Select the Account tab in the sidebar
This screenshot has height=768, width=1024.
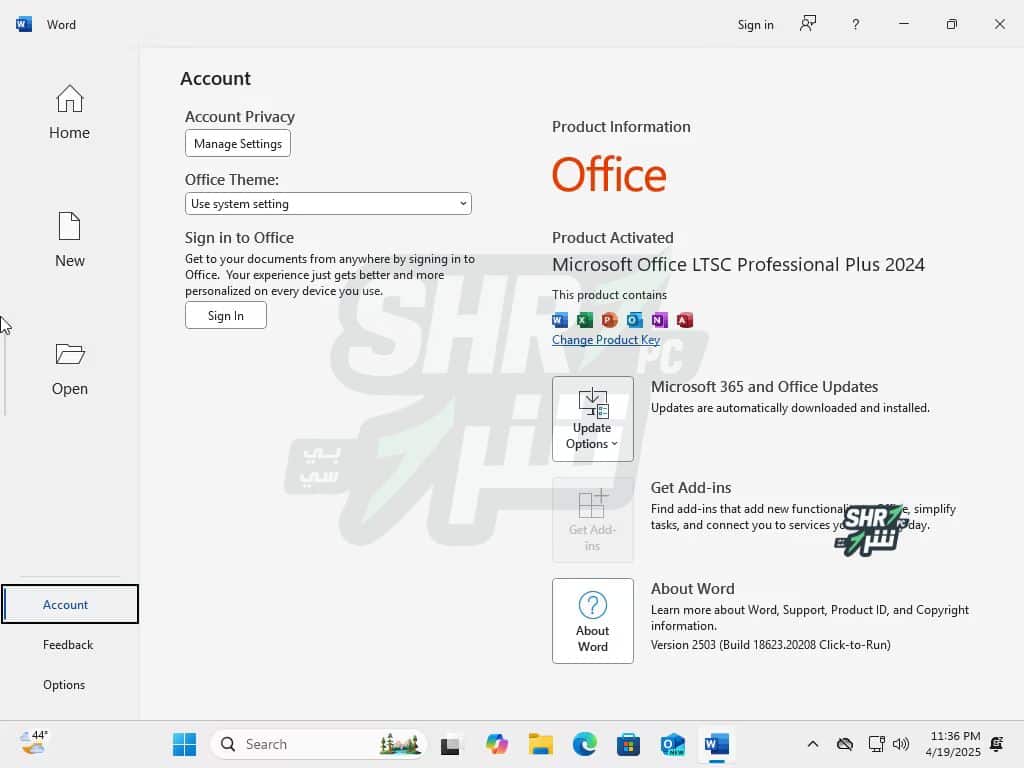point(69,604)
